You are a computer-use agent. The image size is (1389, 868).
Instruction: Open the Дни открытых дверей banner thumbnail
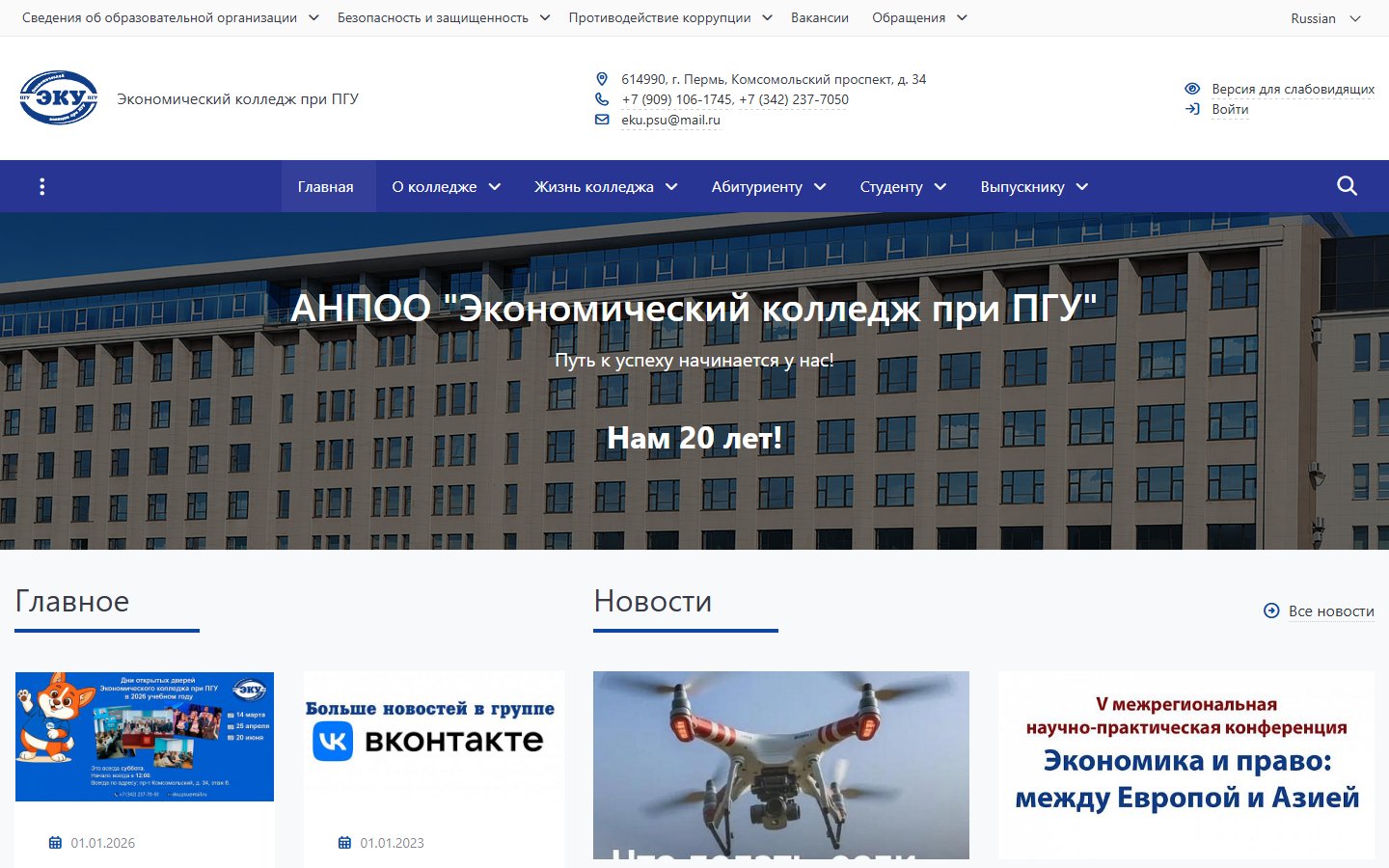pos(145,736)
